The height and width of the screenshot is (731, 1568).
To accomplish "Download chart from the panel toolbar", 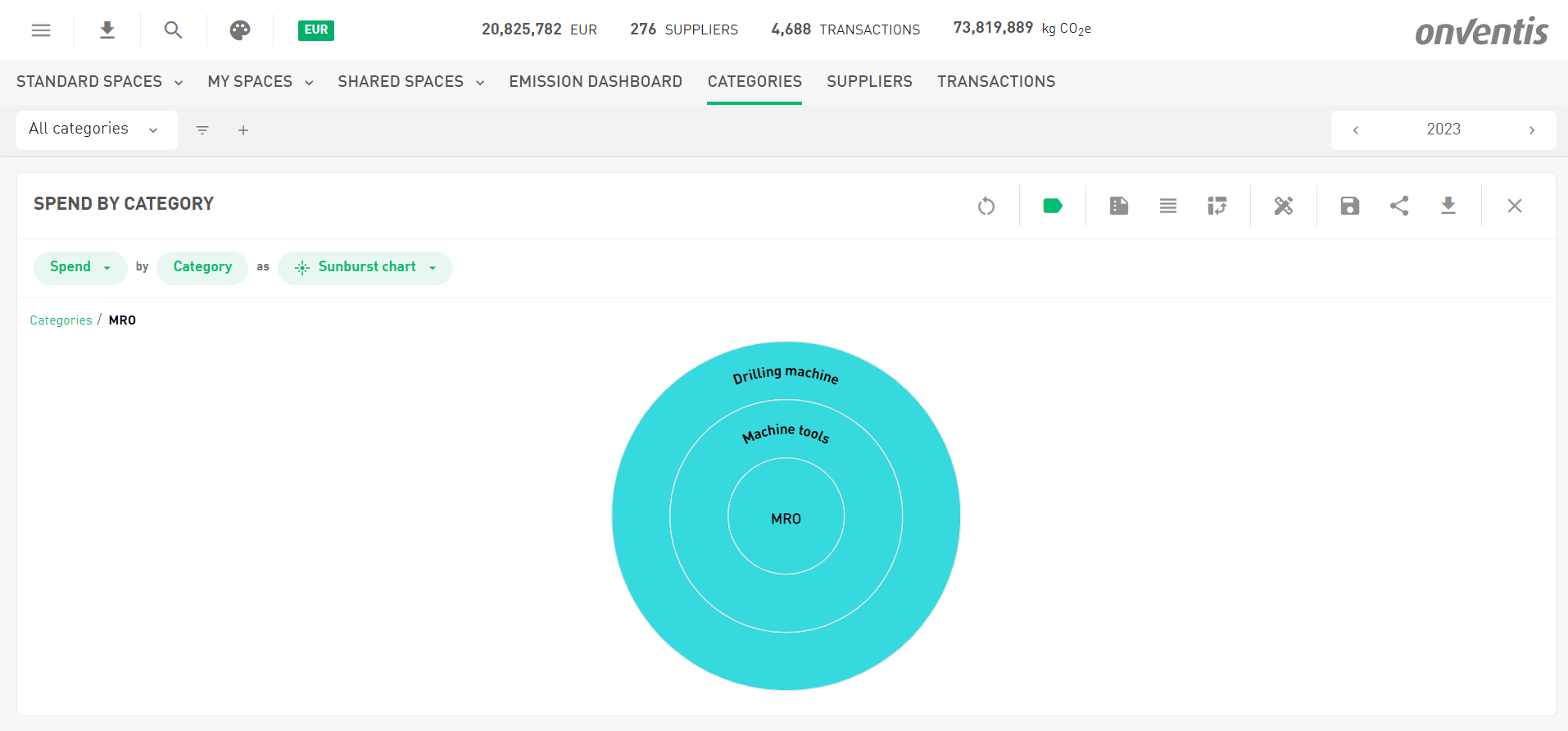I will [x=1448, y=206].
